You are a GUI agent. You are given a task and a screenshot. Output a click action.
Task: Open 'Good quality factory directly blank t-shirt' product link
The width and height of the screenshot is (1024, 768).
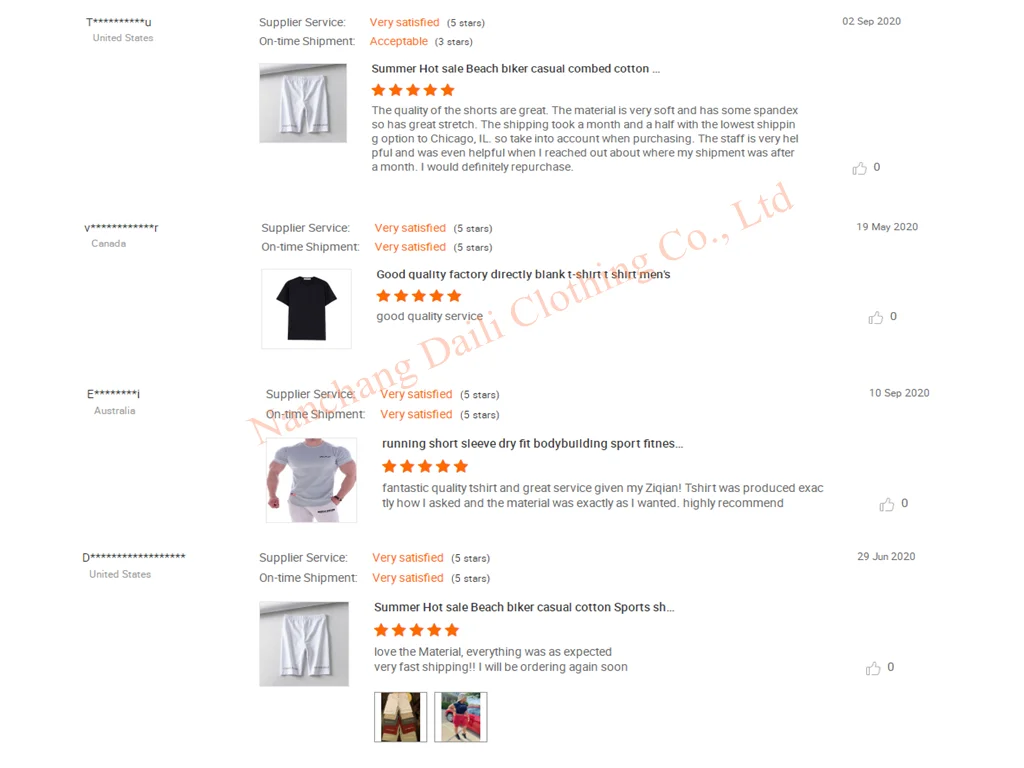[523, 274]
